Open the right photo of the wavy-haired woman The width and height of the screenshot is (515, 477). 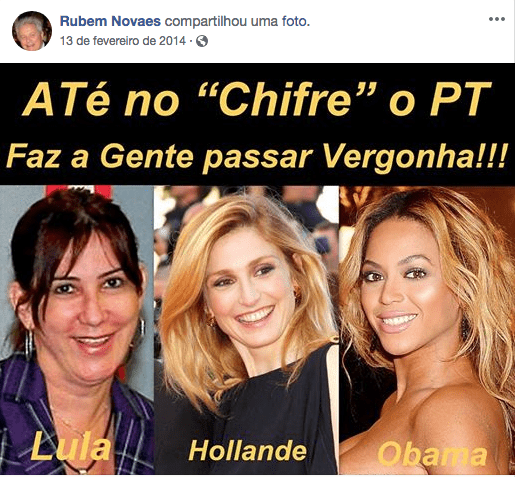pyautogui.click(x=427, y=330)
